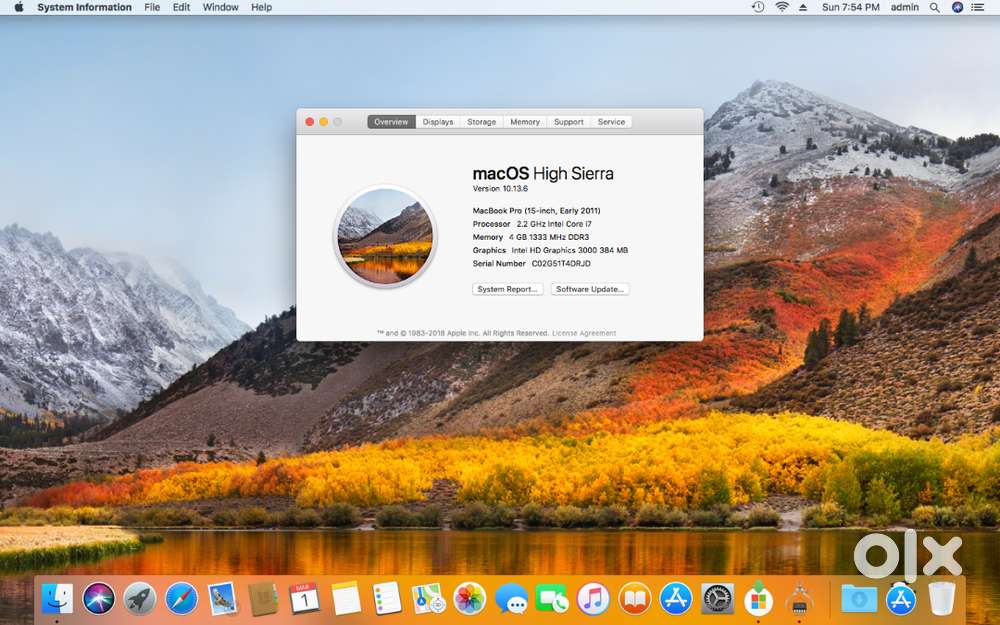Image resolution: width=1000 pixels, height=625 pixels.
Task: Open System Preferences gear icon
Action: [x=717, y=598]
